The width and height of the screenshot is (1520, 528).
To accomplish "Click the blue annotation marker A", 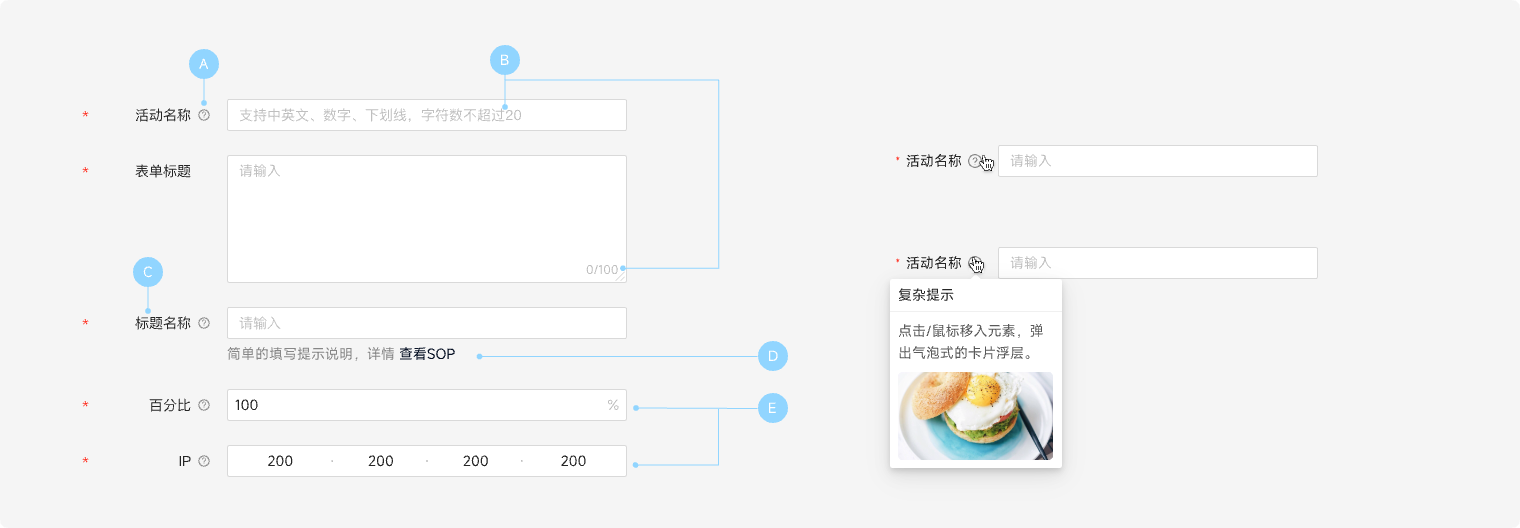I will pyautogui.click(x=204, y=64).
